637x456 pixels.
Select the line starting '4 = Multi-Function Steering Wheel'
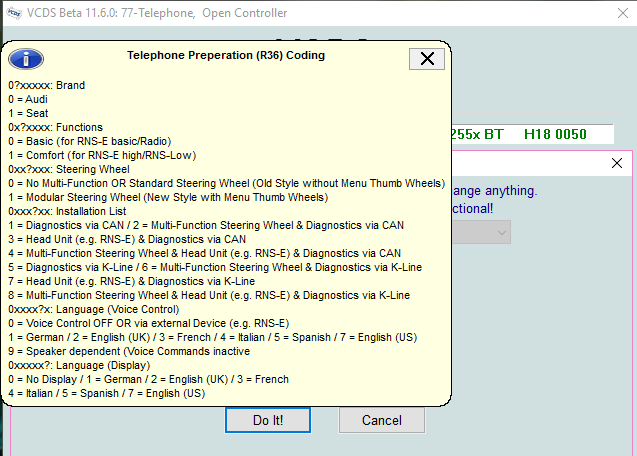(x=204, y=253)
